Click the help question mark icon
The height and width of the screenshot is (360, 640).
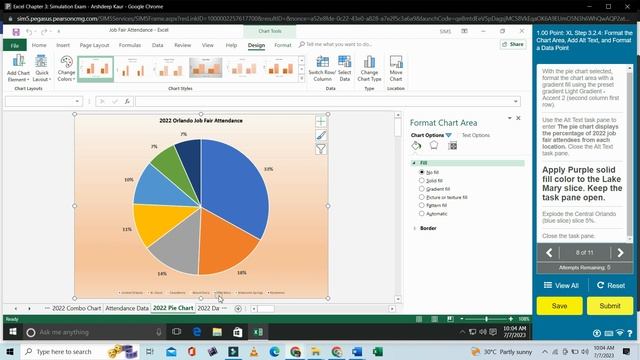629,333
